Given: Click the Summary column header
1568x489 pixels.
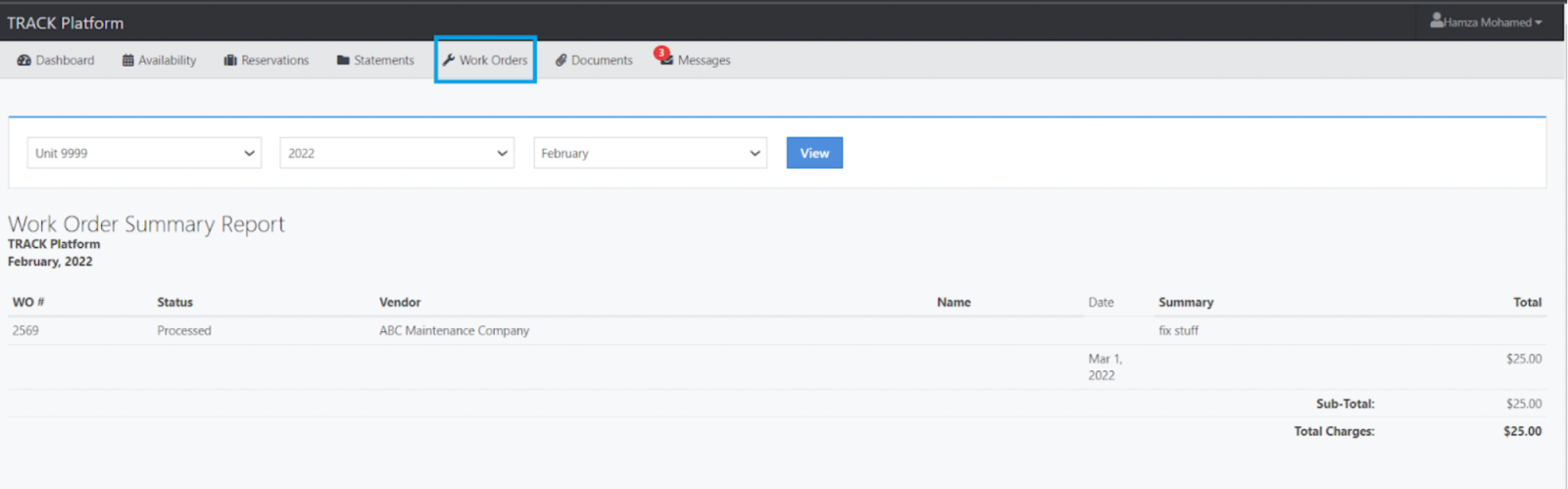Looking at the screenshot, I should tap(1186, 303).
